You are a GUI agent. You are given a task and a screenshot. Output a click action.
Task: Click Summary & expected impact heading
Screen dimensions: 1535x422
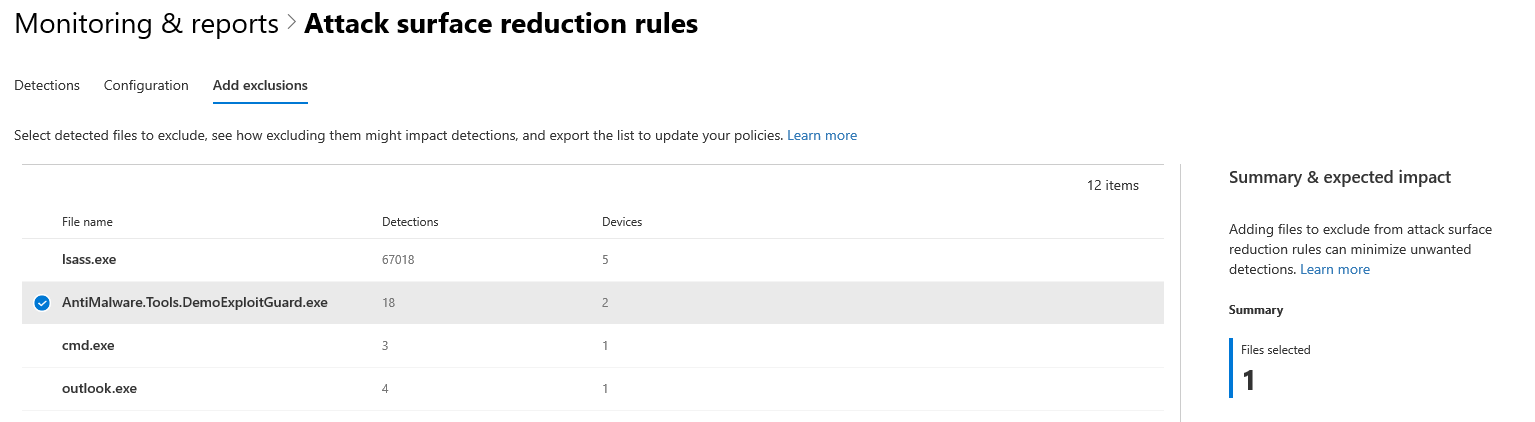[1339, 178]
